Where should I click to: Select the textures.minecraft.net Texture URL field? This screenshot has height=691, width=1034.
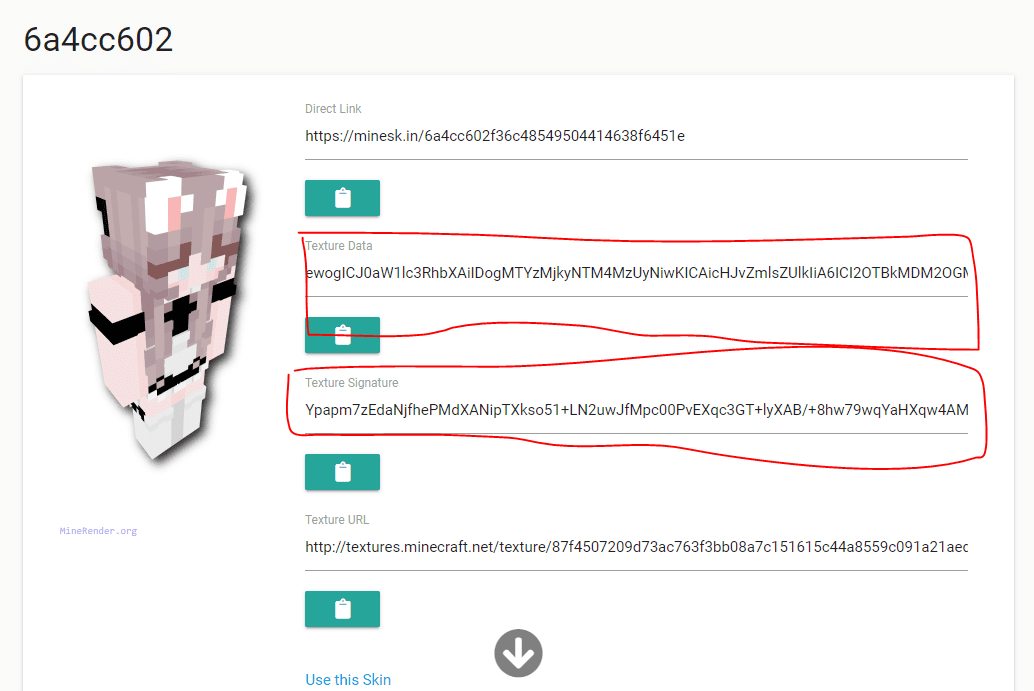coord(636,548)
